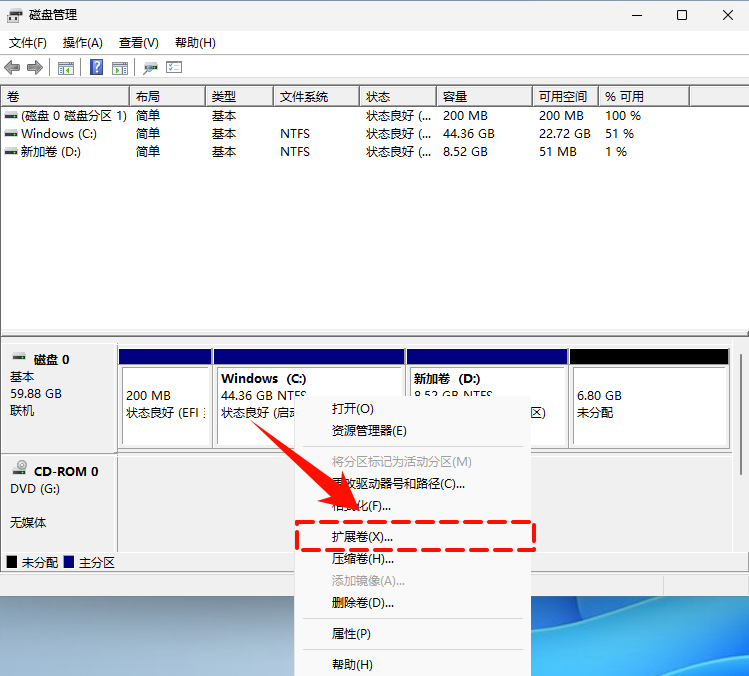Click the connect/rescan disk toolbar icon
The width and height of the screenshot is (749, 676).
pos(150,68)
